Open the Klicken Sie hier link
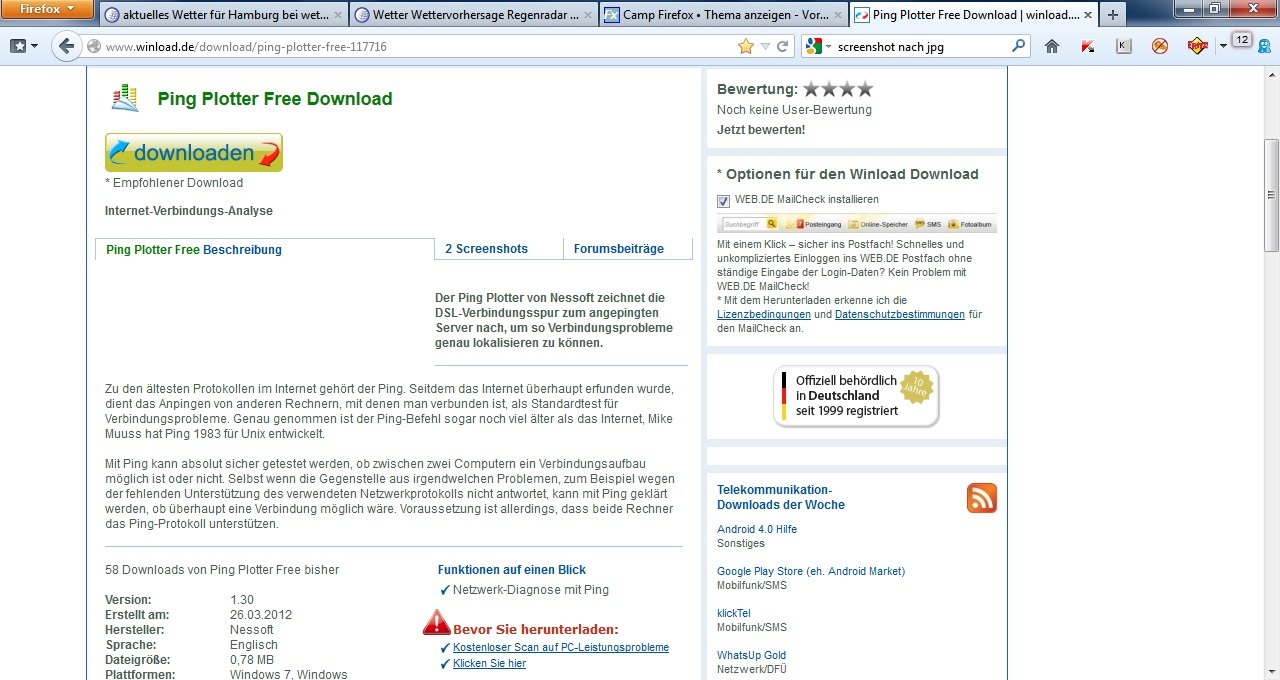The height and width of the screenshot is (680, 1280). [489, 663]
